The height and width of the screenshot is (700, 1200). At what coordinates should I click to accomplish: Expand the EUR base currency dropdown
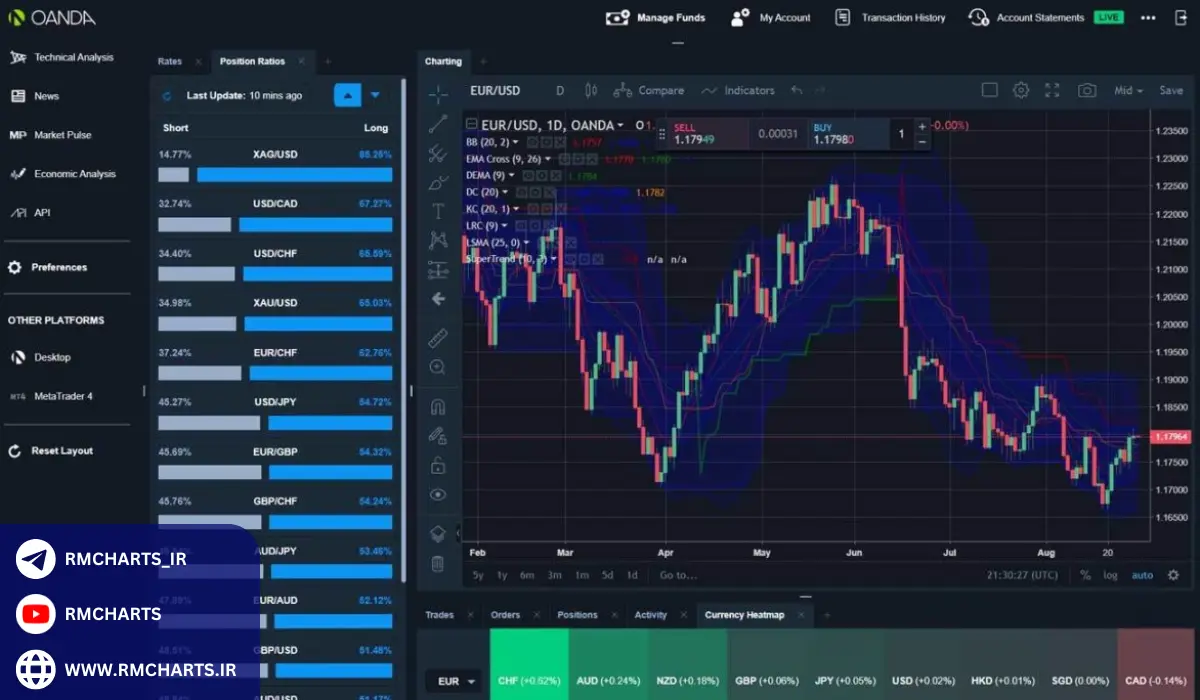(455, 681)
